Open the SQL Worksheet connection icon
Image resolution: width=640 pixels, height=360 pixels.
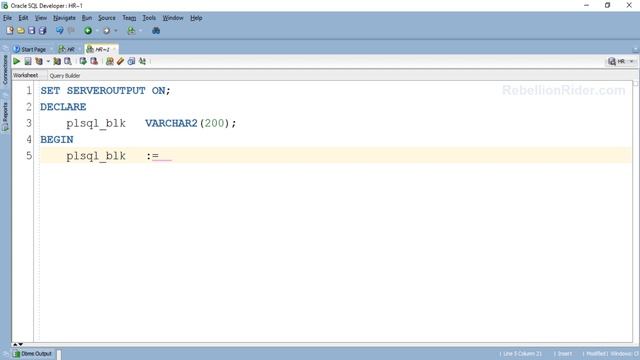point(131,31)
